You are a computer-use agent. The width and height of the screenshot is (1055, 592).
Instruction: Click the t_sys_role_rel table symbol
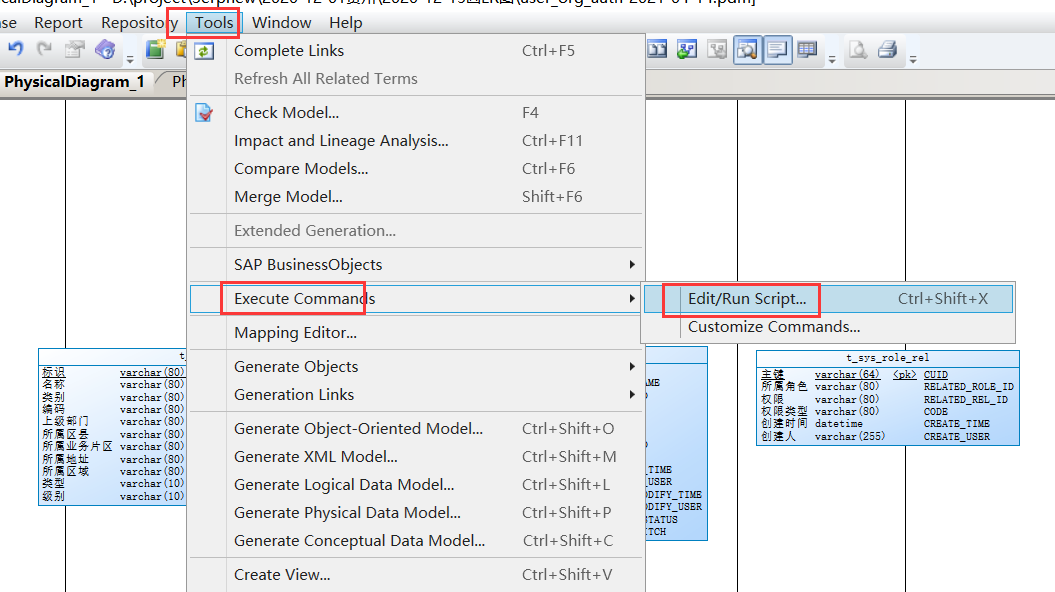tap(886, 398)
